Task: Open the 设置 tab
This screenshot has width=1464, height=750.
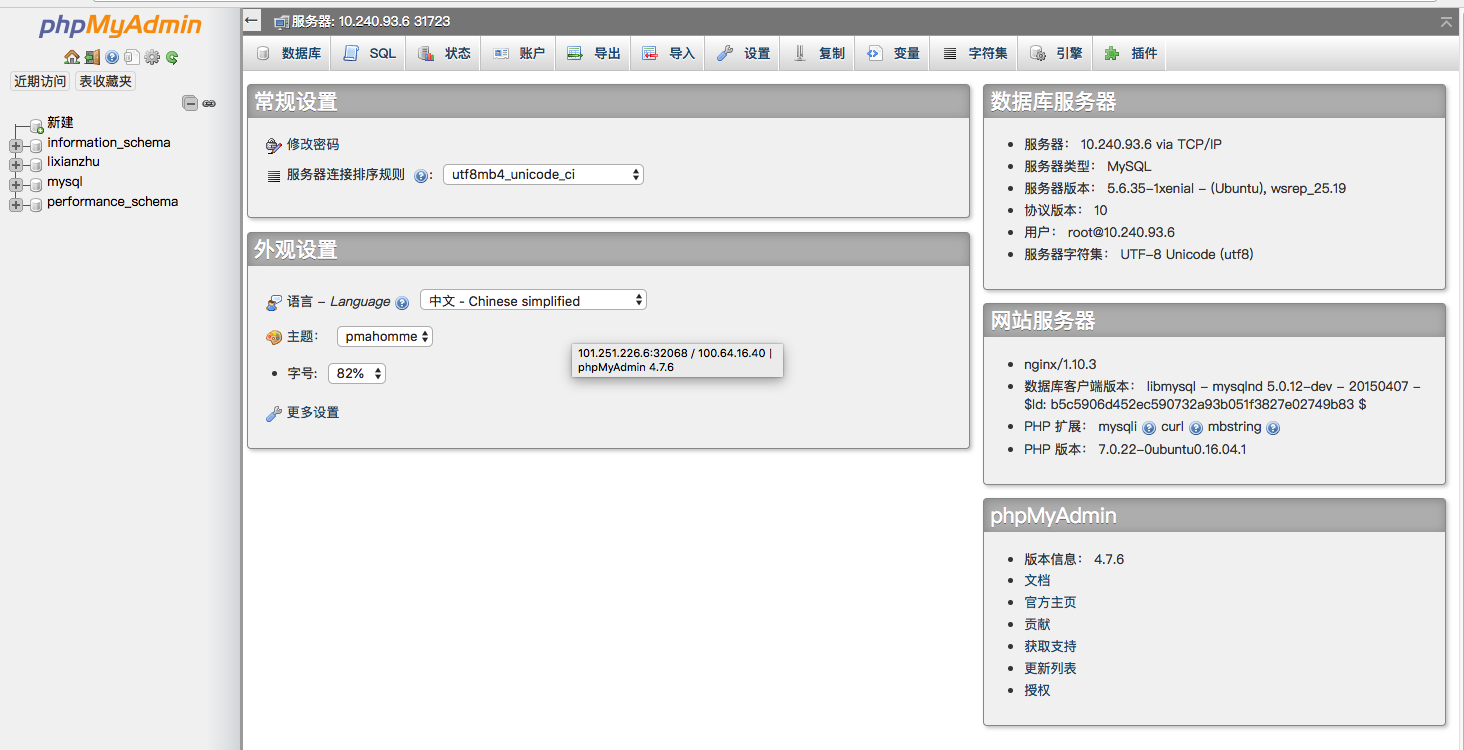Action: click(742, 53)
